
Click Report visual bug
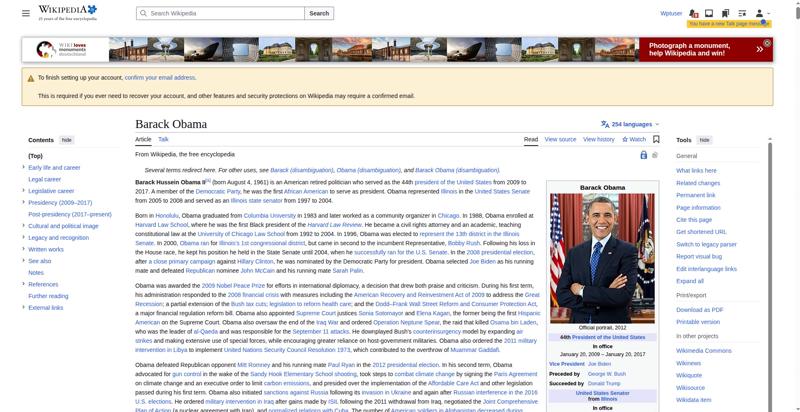coord(699,256)
